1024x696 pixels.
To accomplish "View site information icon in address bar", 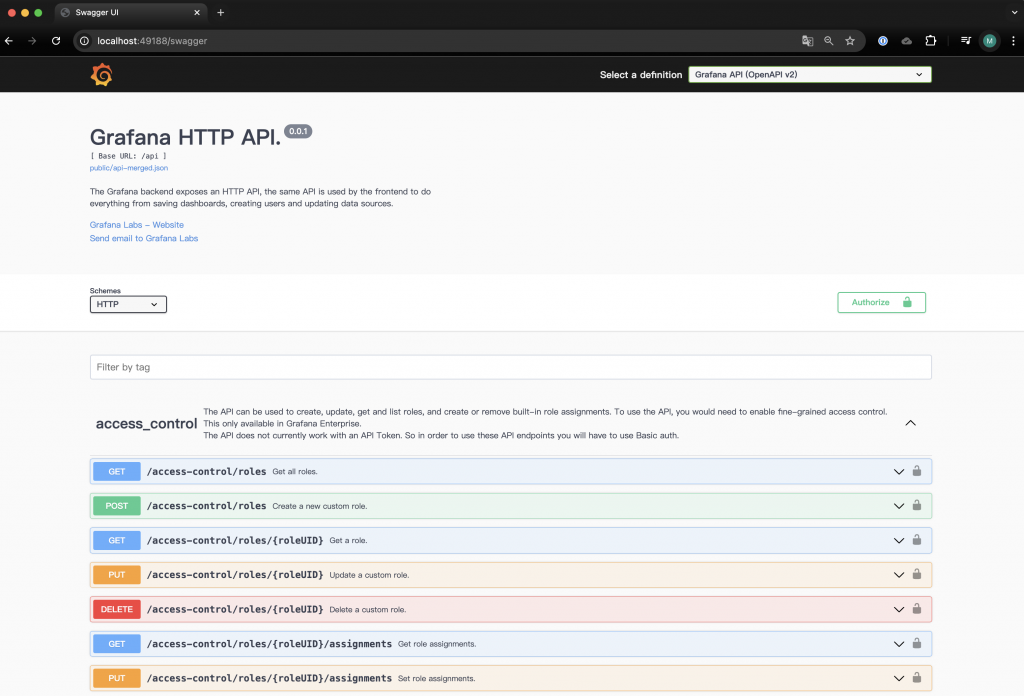I will [x=84, y=40].
